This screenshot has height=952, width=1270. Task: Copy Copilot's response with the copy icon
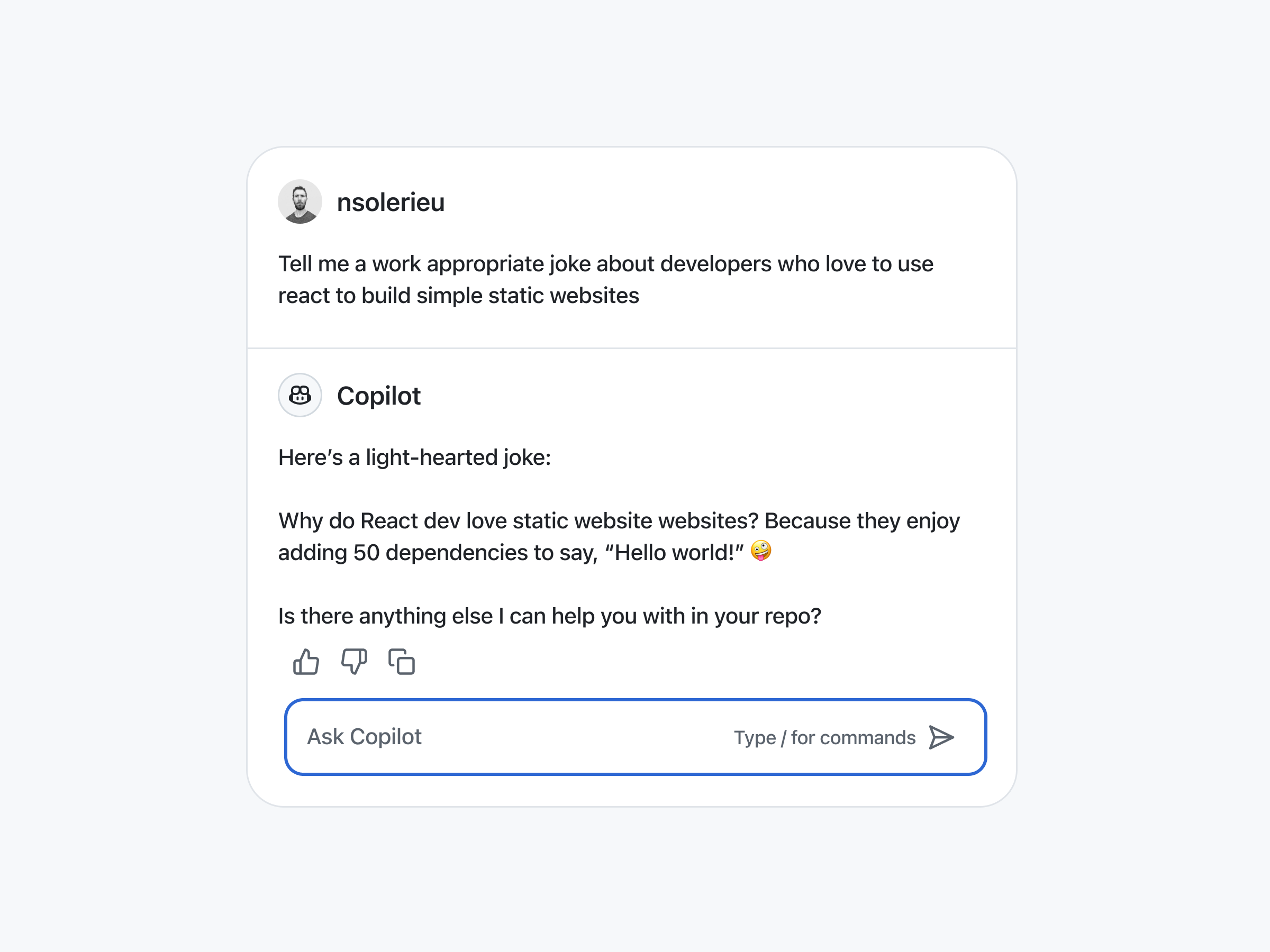point(402,662)
